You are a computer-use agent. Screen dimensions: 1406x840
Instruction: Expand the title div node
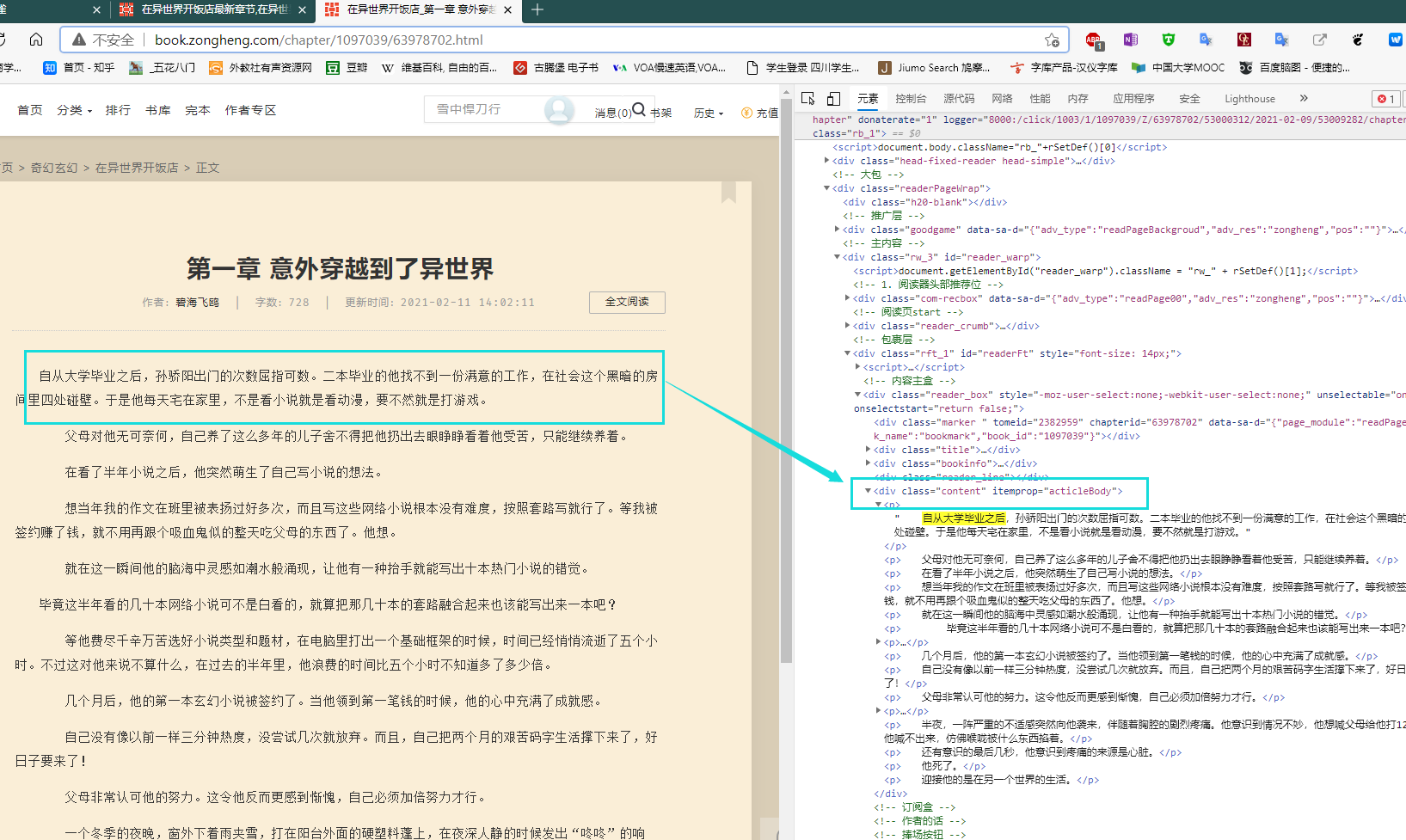click(x=869, y=450)
